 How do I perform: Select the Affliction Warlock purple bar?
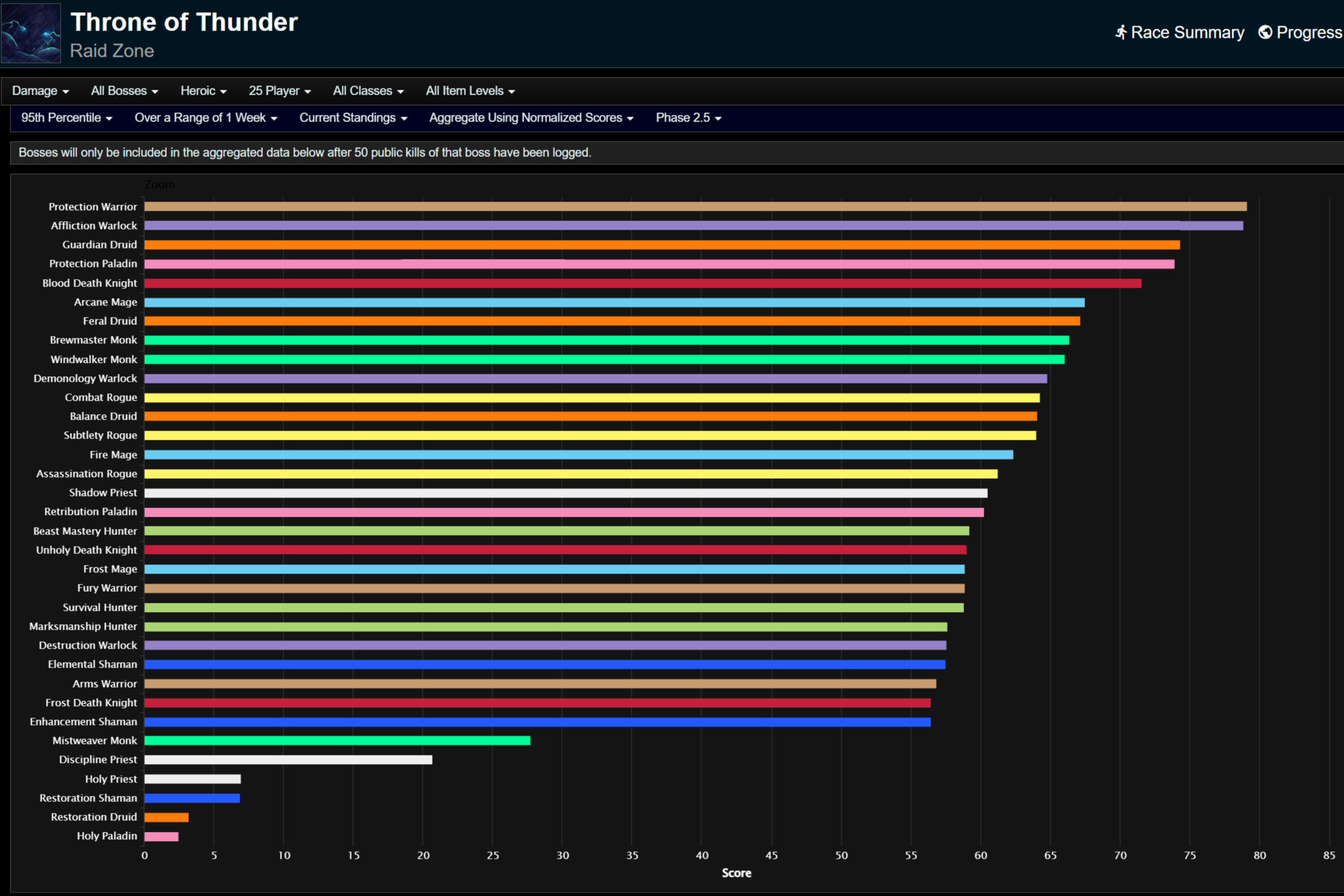[693, 225]
